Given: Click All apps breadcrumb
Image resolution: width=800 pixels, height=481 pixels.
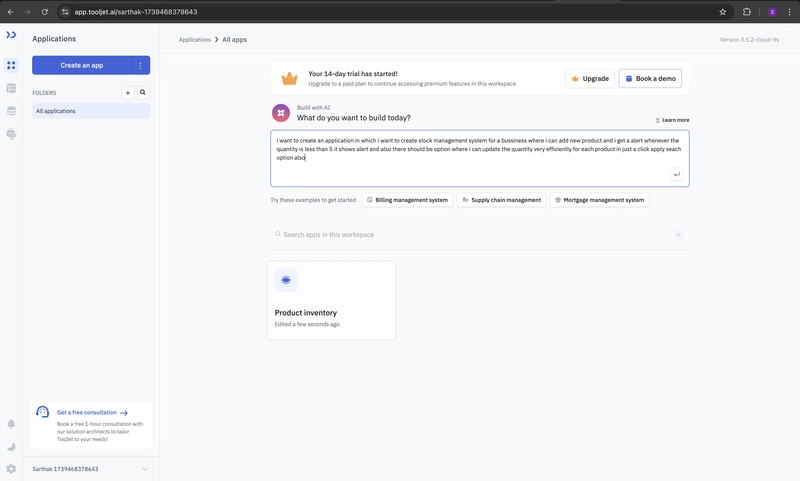Looking at the screenshot, I should 234,40.
